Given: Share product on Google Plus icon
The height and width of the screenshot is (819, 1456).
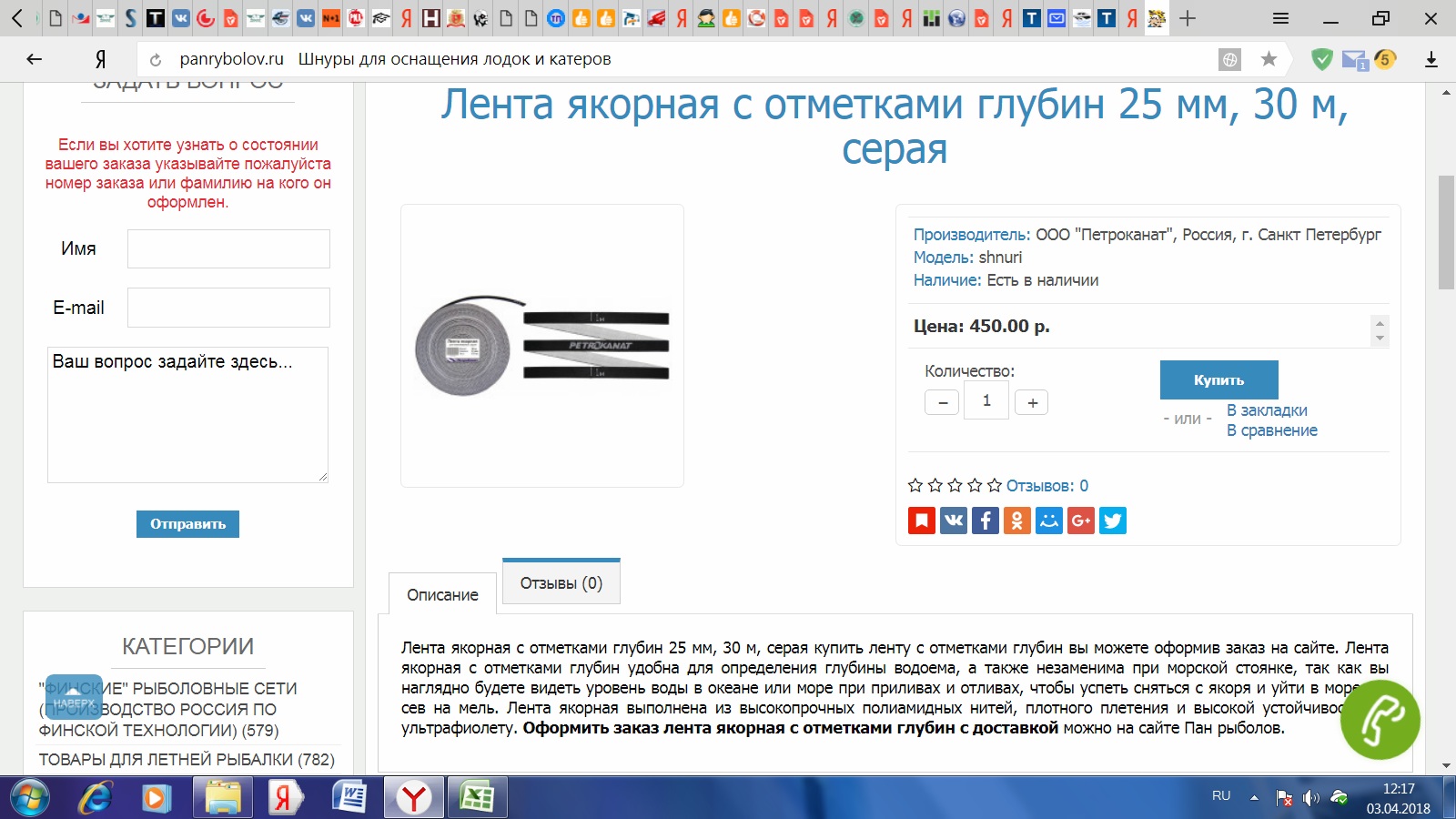Looking at the screenshot, I should 1080,521.
